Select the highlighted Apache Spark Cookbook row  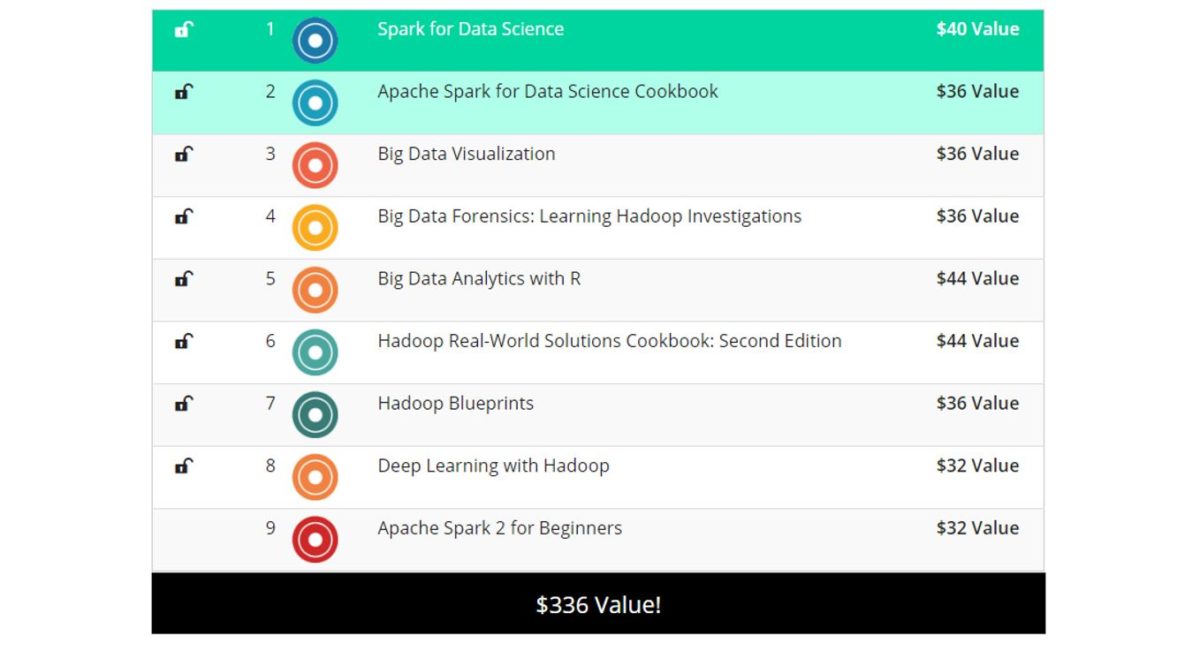coord(600,103)
